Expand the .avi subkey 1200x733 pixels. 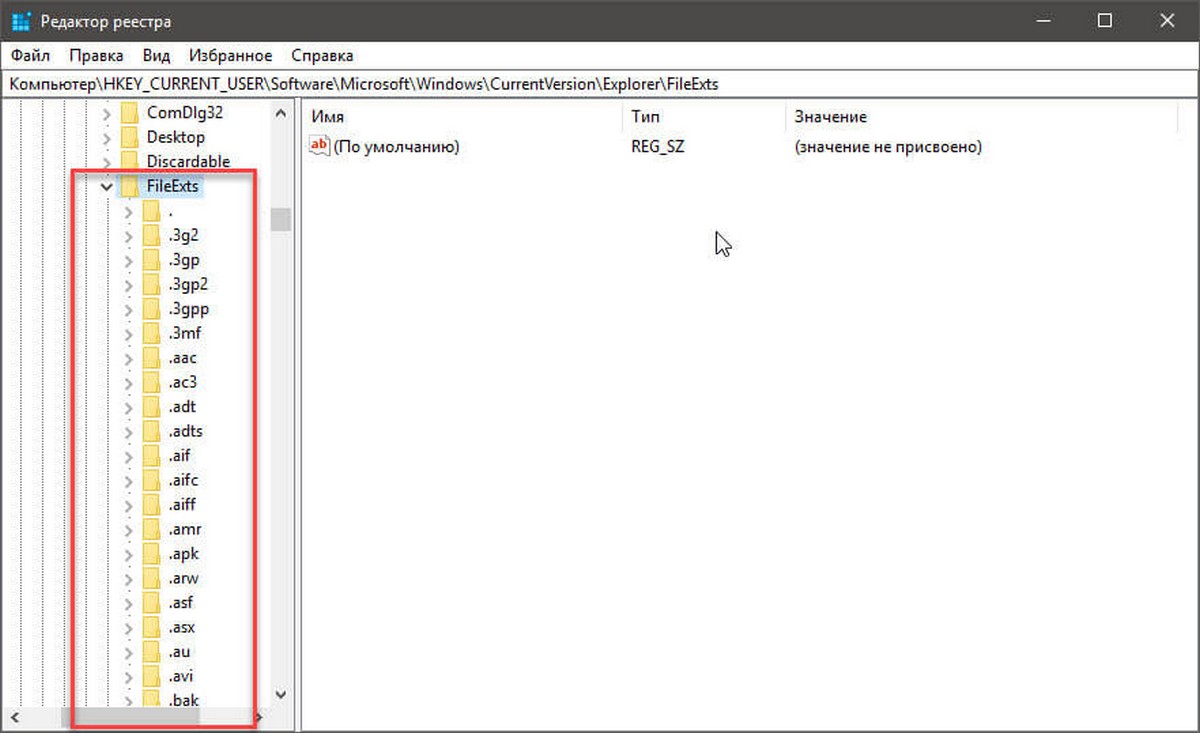127,676
